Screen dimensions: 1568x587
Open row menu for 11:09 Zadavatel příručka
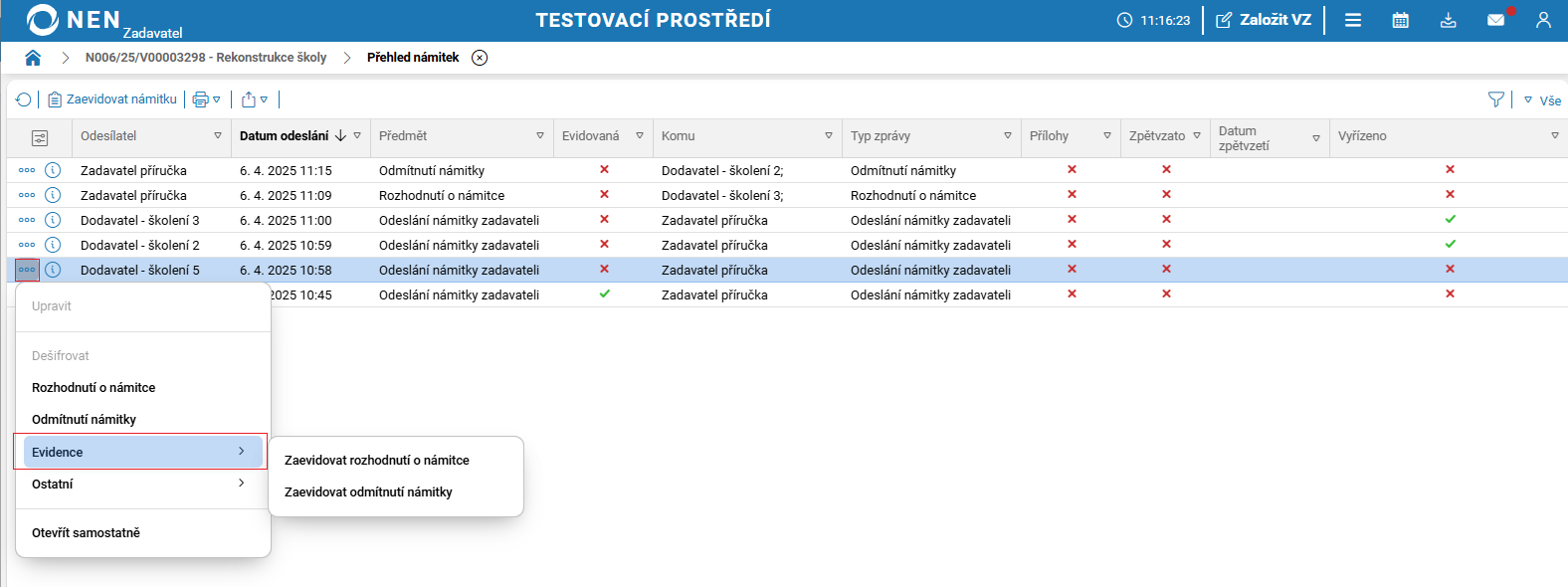27,195
